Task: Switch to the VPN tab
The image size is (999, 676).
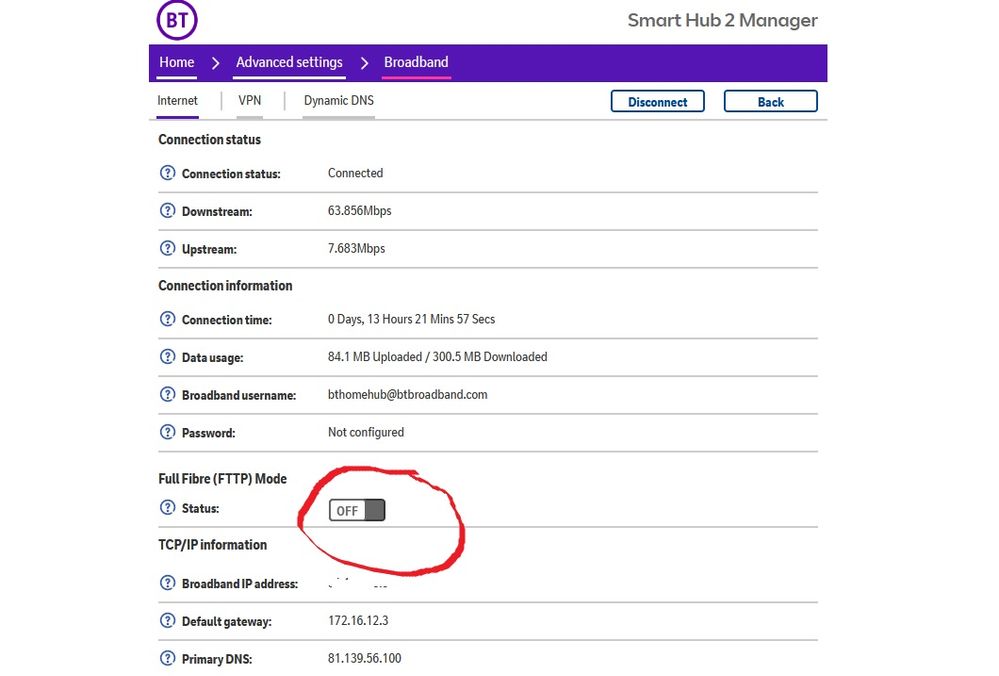Action: [x=249, y=101]
